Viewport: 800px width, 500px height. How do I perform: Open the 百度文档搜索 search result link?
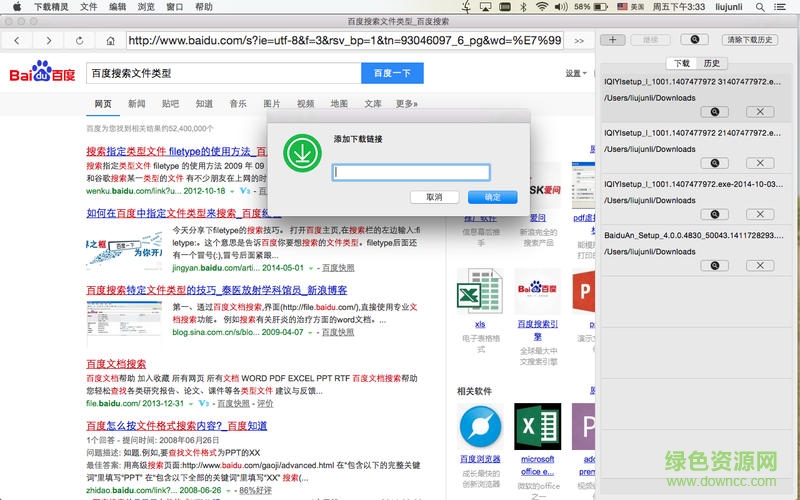tap(116, 364)
